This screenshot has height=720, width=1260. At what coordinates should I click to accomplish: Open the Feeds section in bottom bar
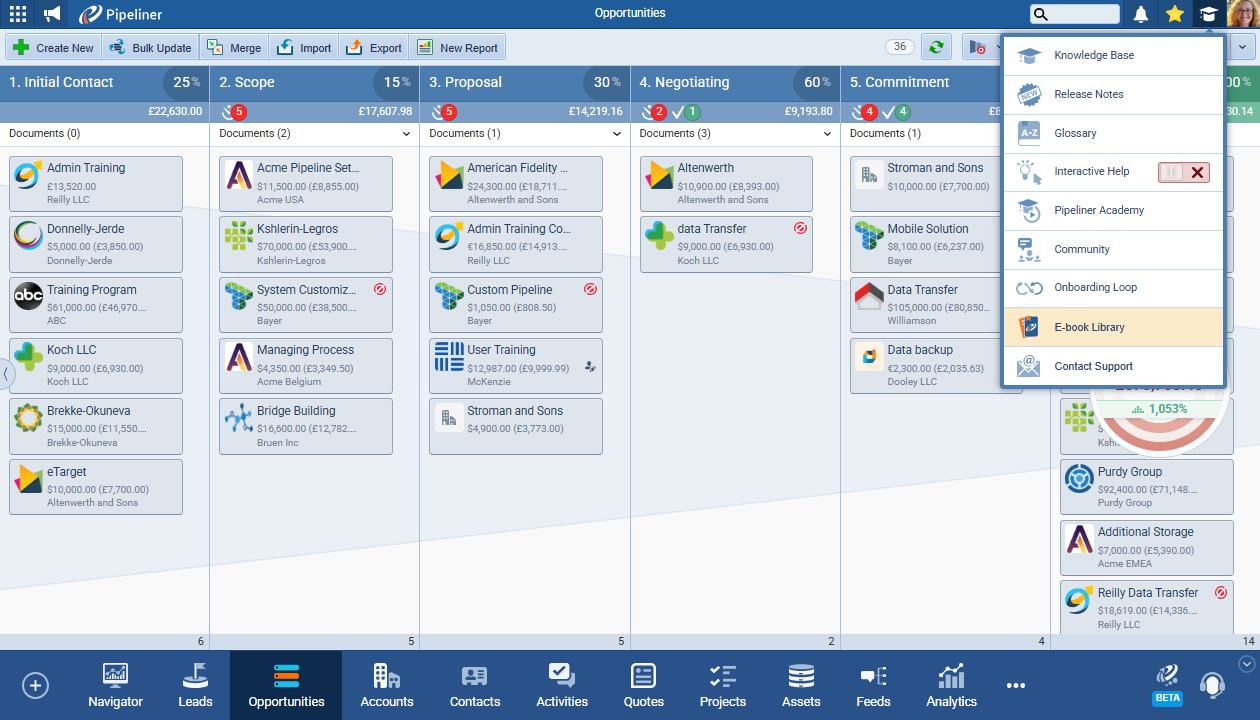(873, 686)
